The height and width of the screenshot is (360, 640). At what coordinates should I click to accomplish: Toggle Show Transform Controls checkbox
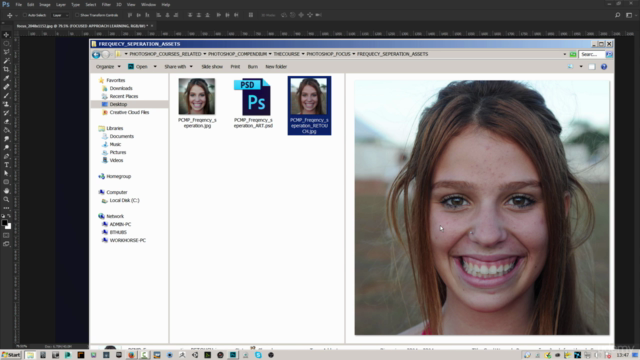77,15
